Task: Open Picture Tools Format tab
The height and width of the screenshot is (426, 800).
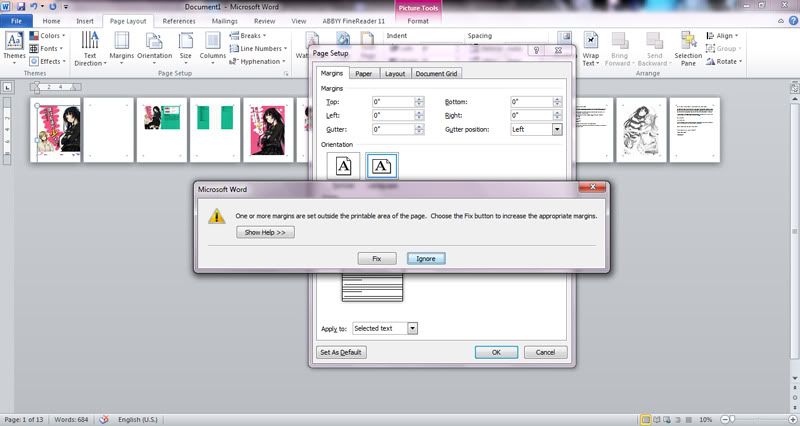Action: pyautogui.click(x=418, y=21)
